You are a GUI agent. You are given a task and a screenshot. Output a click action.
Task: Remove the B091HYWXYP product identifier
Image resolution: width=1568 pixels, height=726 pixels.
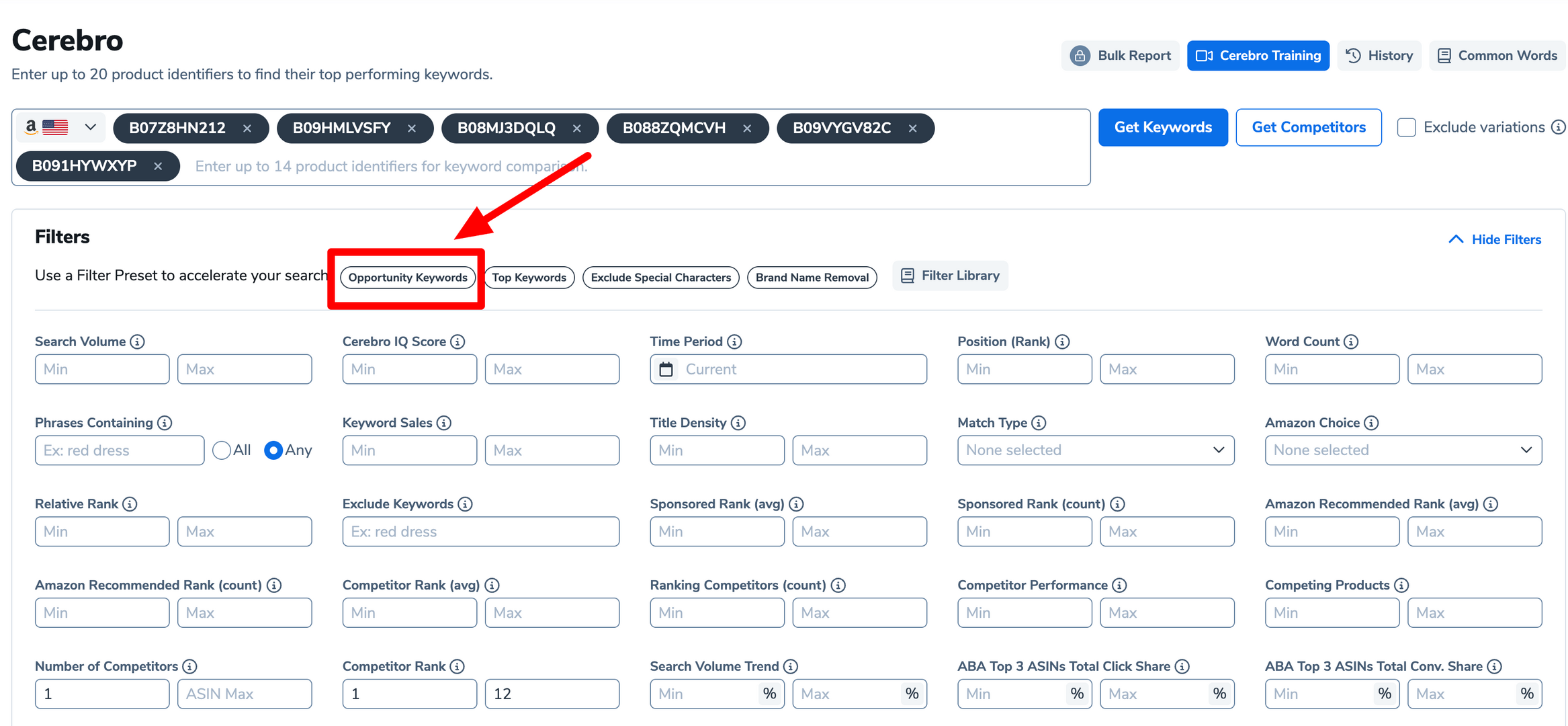(158, 166)
